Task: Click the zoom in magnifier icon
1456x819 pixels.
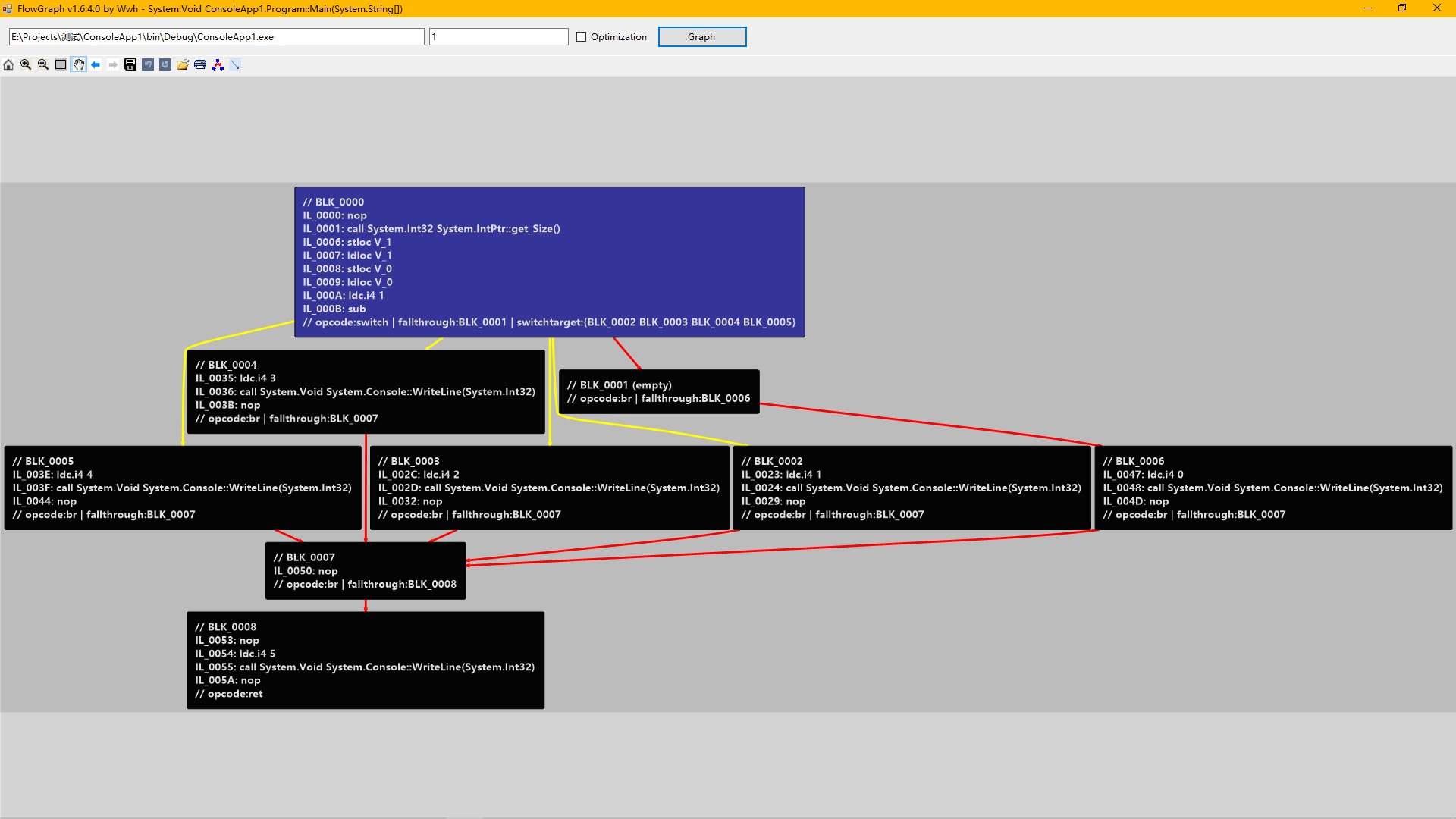Action: (26, 65)
